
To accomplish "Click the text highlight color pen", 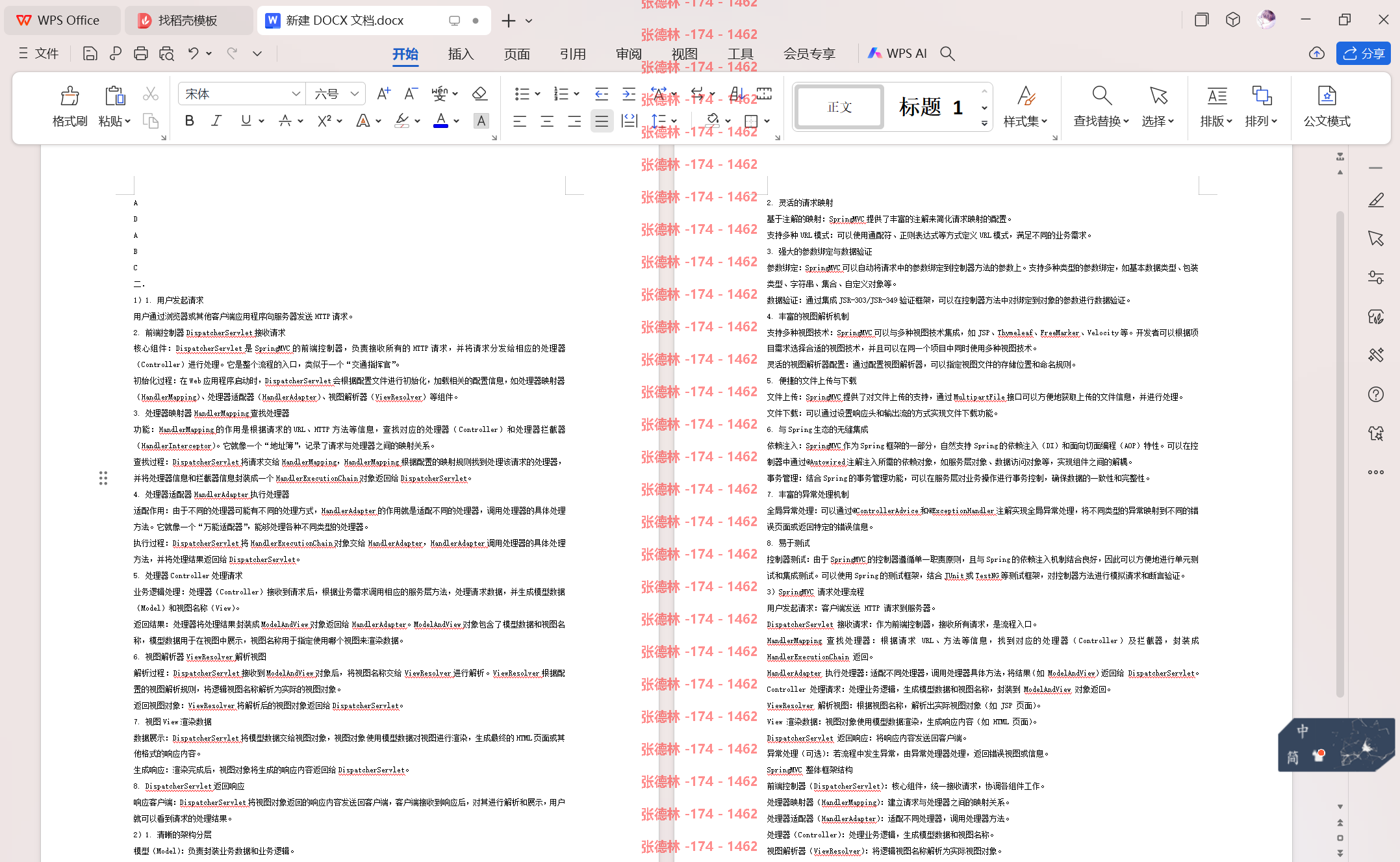I will tap(402, 121).
